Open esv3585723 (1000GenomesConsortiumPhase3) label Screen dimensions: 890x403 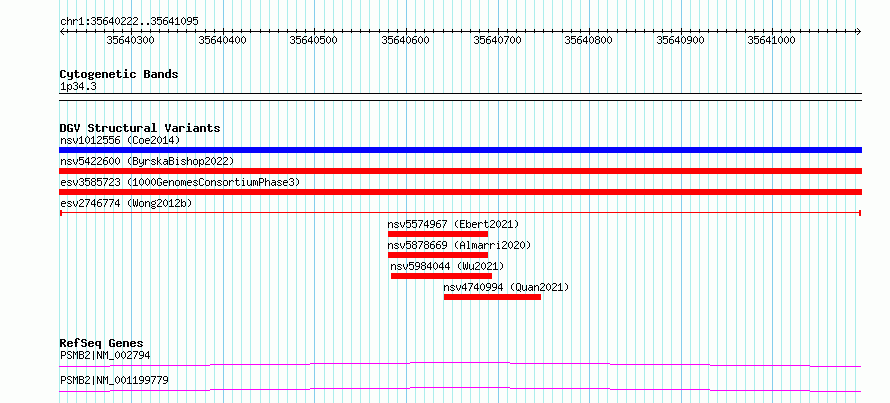point(180,182)
